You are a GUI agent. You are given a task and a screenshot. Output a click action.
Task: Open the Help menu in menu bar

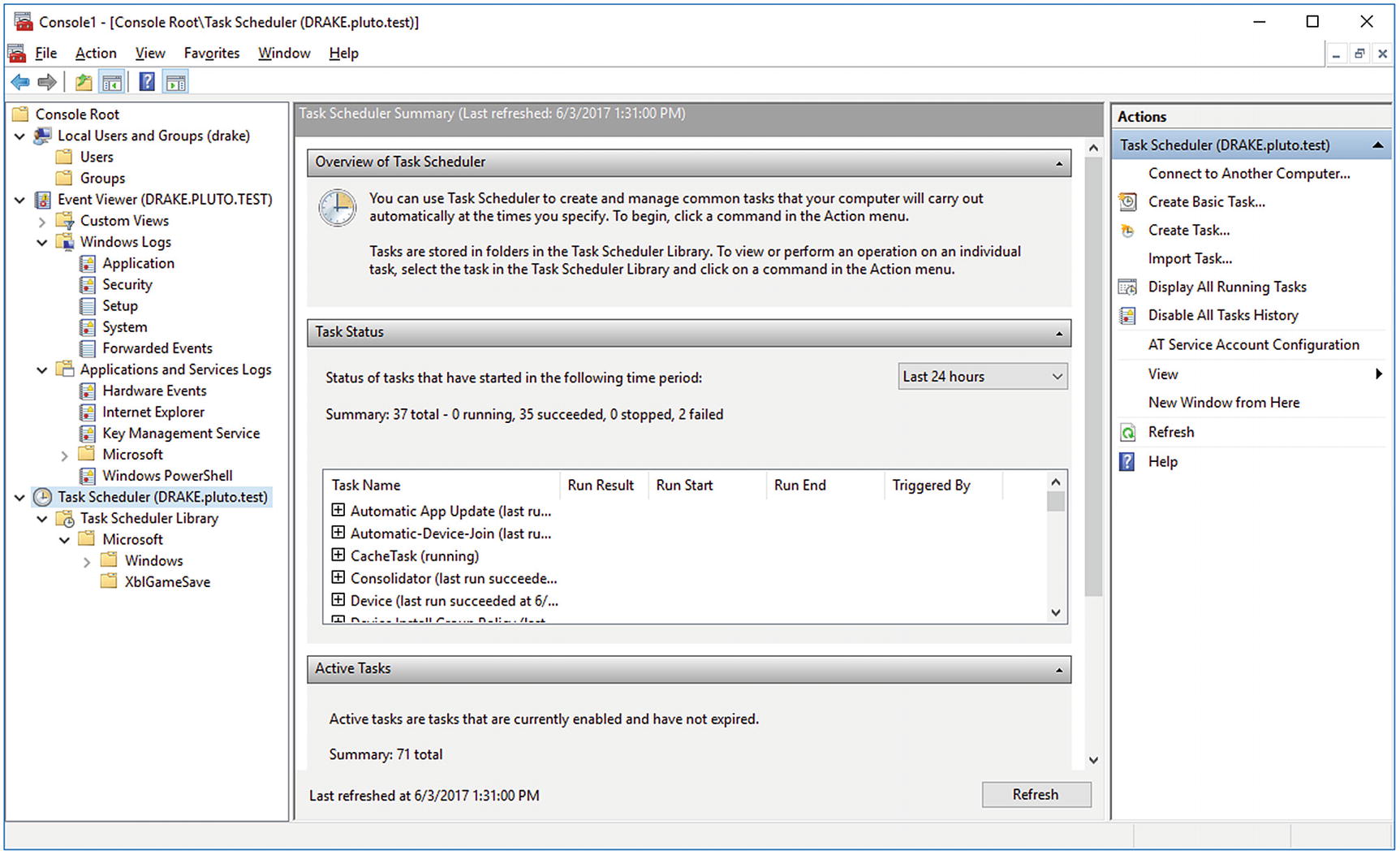344,53
